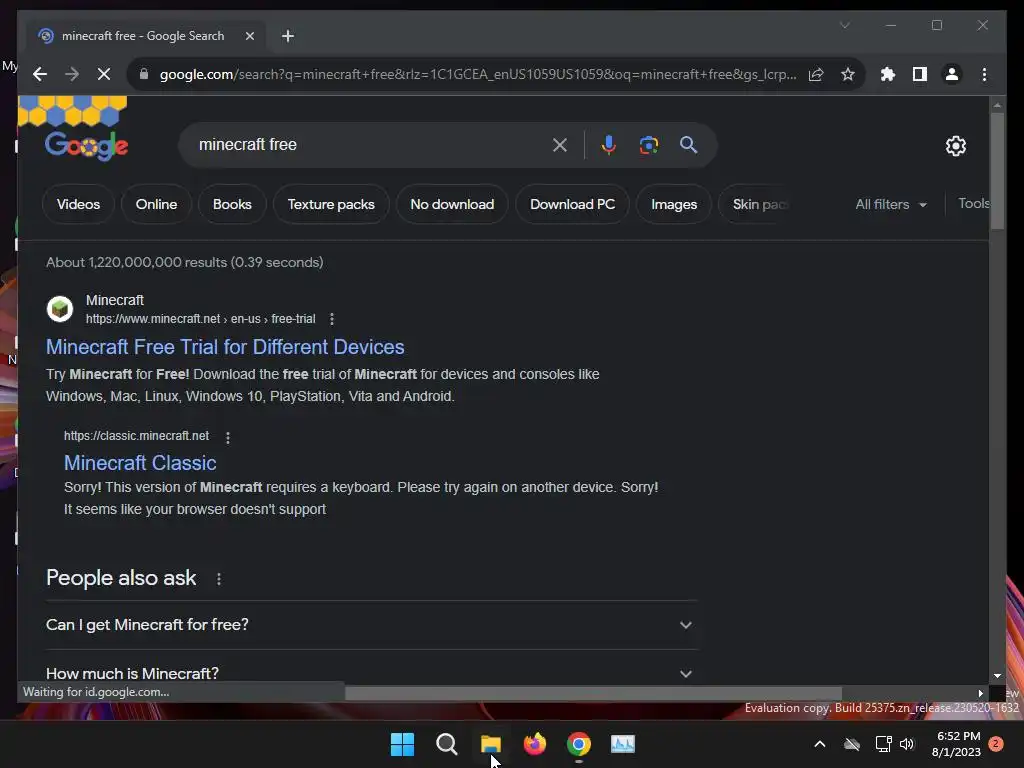The width and height of the screenshot is (1024, 768).
Task: Open search Tools
Action: point(974,203)
